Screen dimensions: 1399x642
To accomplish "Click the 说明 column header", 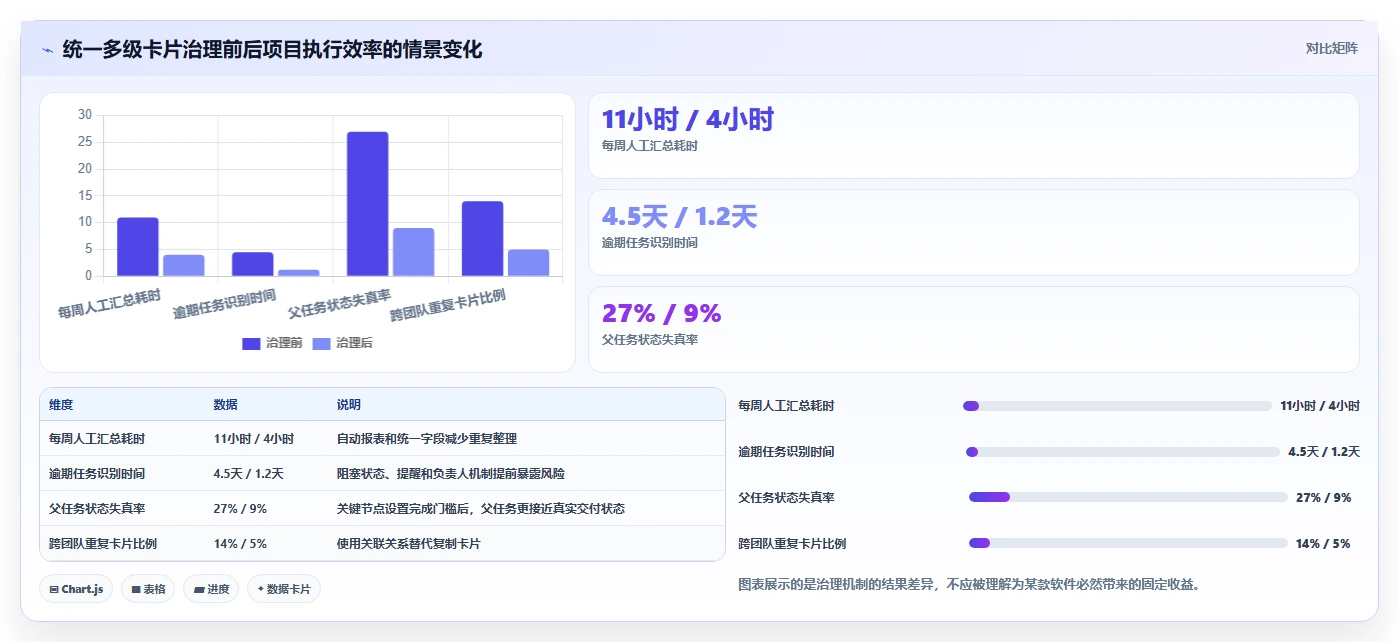I will pyautogui.click(x=349, y=405).
